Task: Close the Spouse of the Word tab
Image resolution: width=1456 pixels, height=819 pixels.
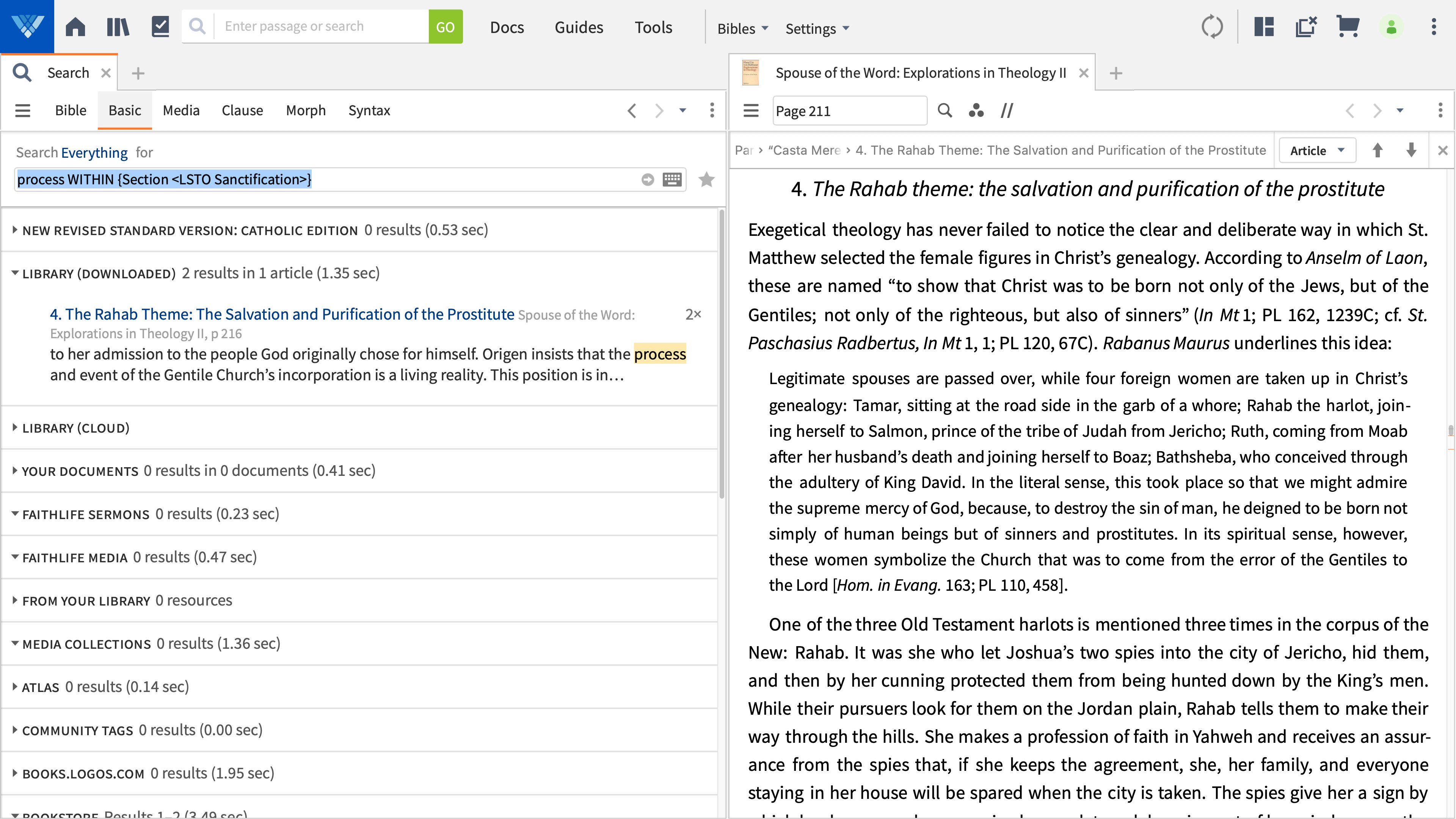Action: 1084,73
